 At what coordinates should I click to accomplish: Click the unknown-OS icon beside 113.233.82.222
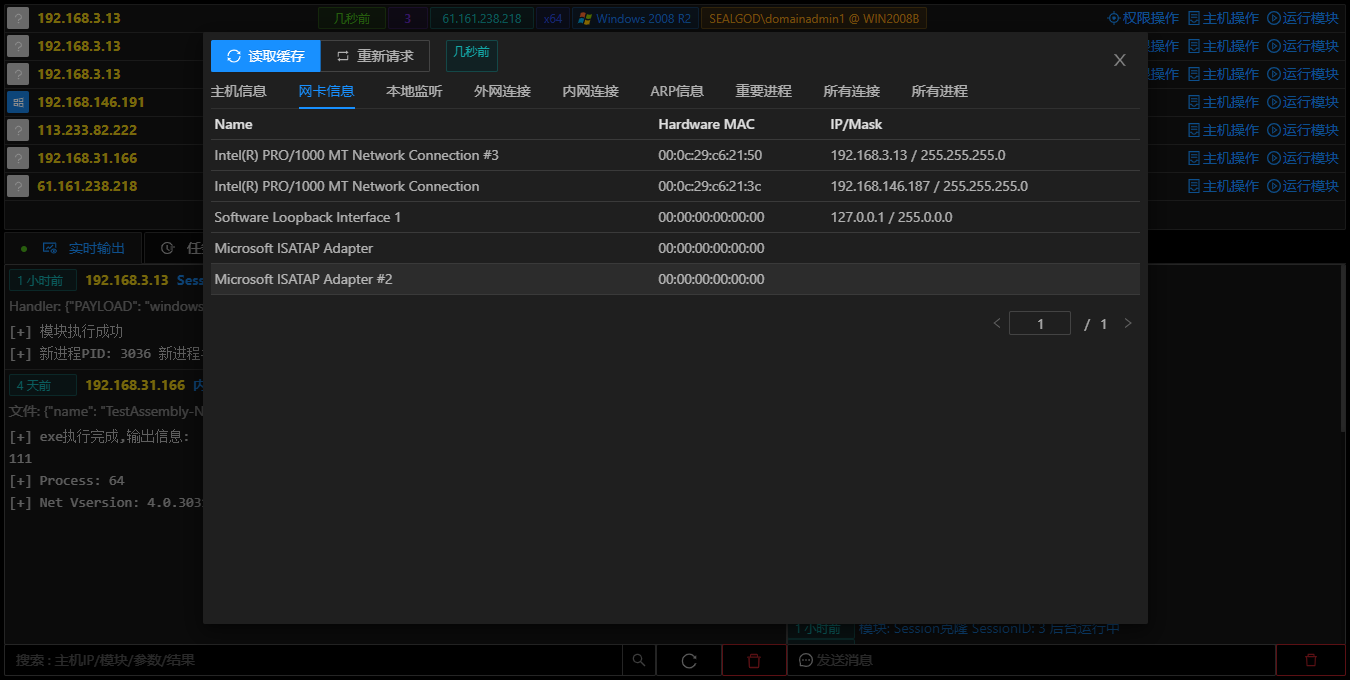(18, 130)
